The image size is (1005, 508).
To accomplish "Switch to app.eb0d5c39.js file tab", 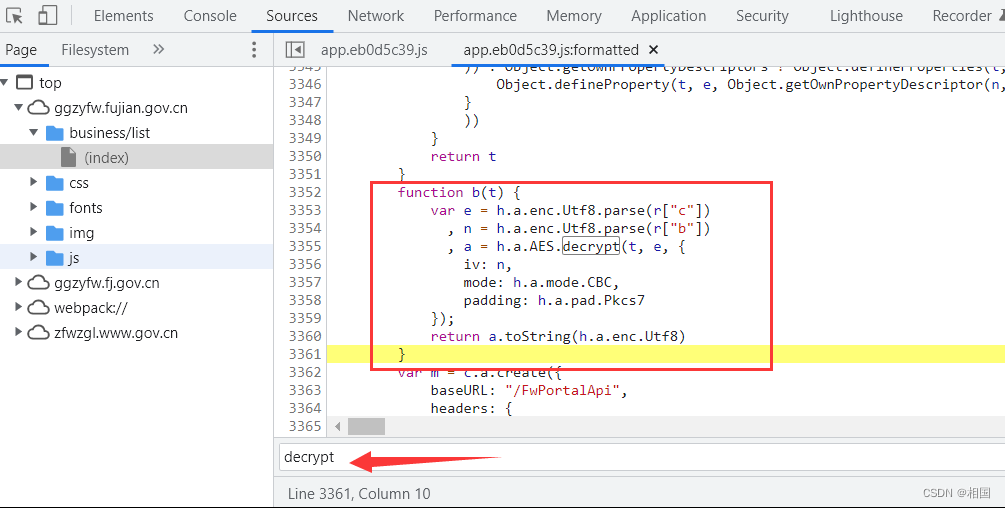I will pos(374,50).
